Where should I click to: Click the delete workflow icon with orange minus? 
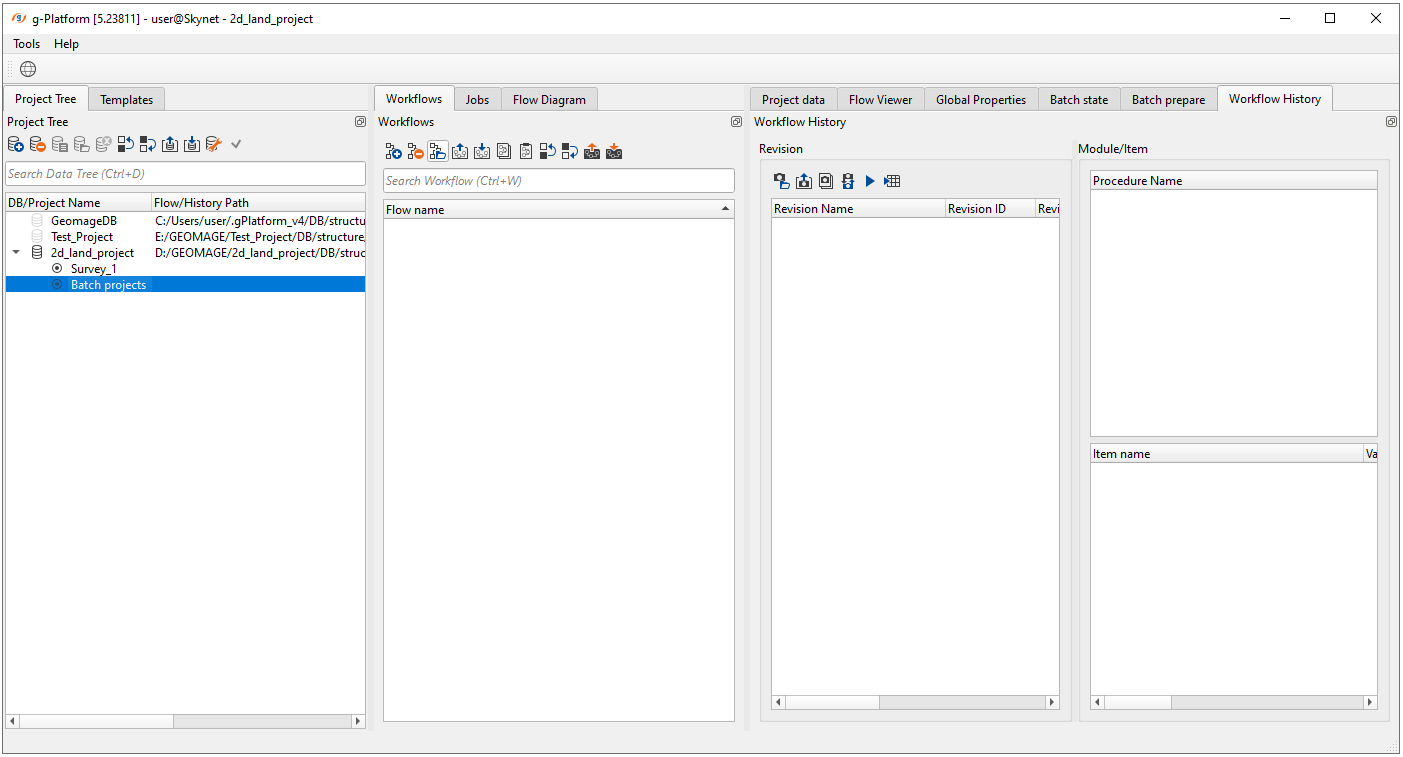pos(415,152)
